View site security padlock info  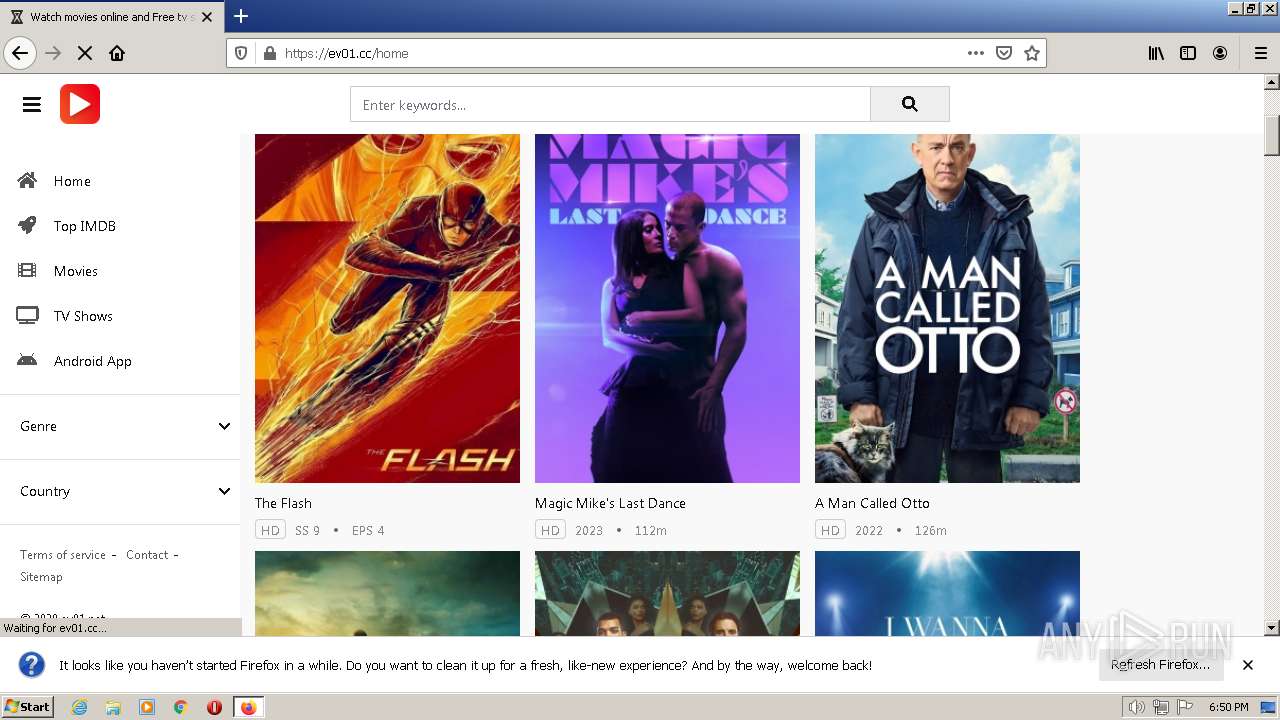(269, 53)
